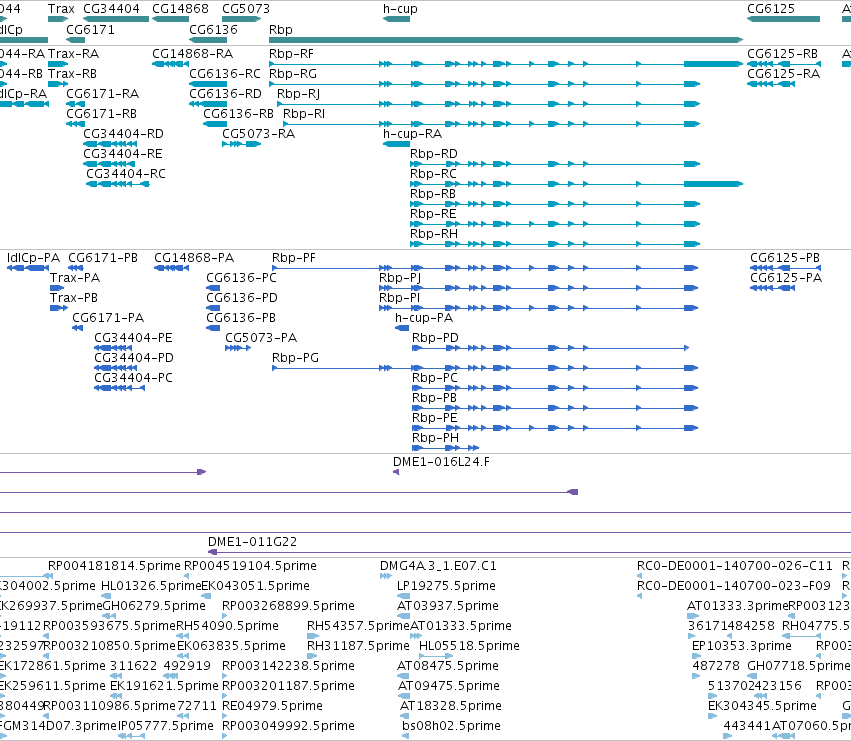The width and height of the screenshot is (851, 741).
Task: Click the CG14868-RA transcript label
Action: point(193,54)
